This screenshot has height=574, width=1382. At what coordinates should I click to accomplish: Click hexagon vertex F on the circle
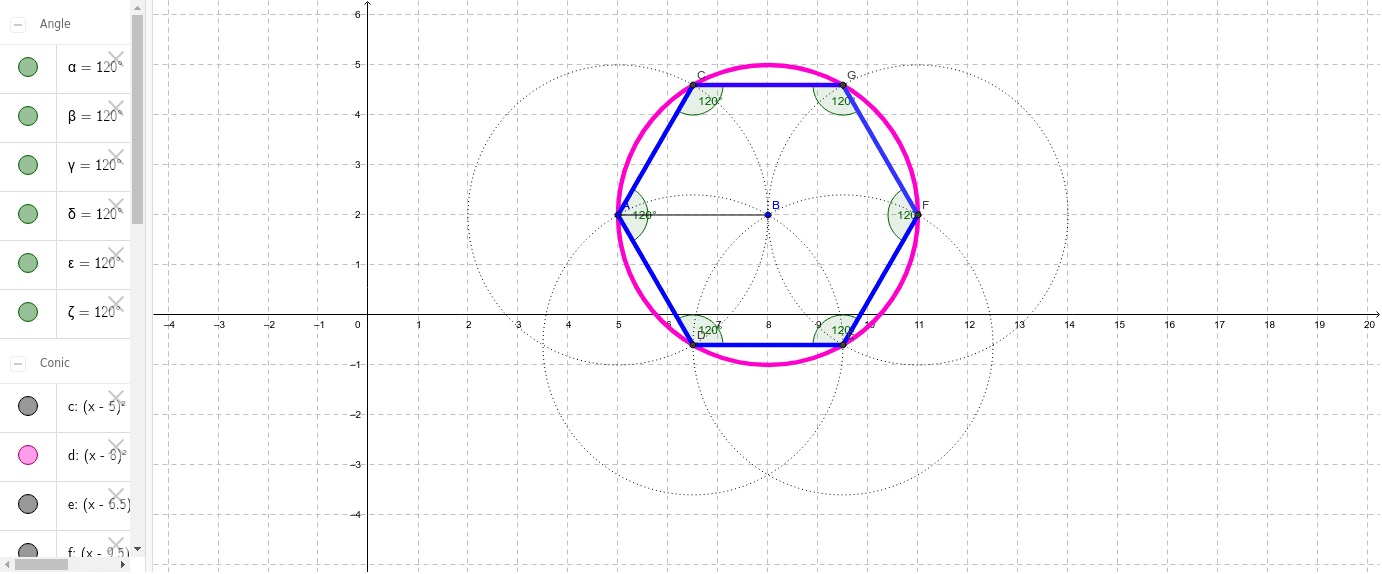(x=917, y=215)
